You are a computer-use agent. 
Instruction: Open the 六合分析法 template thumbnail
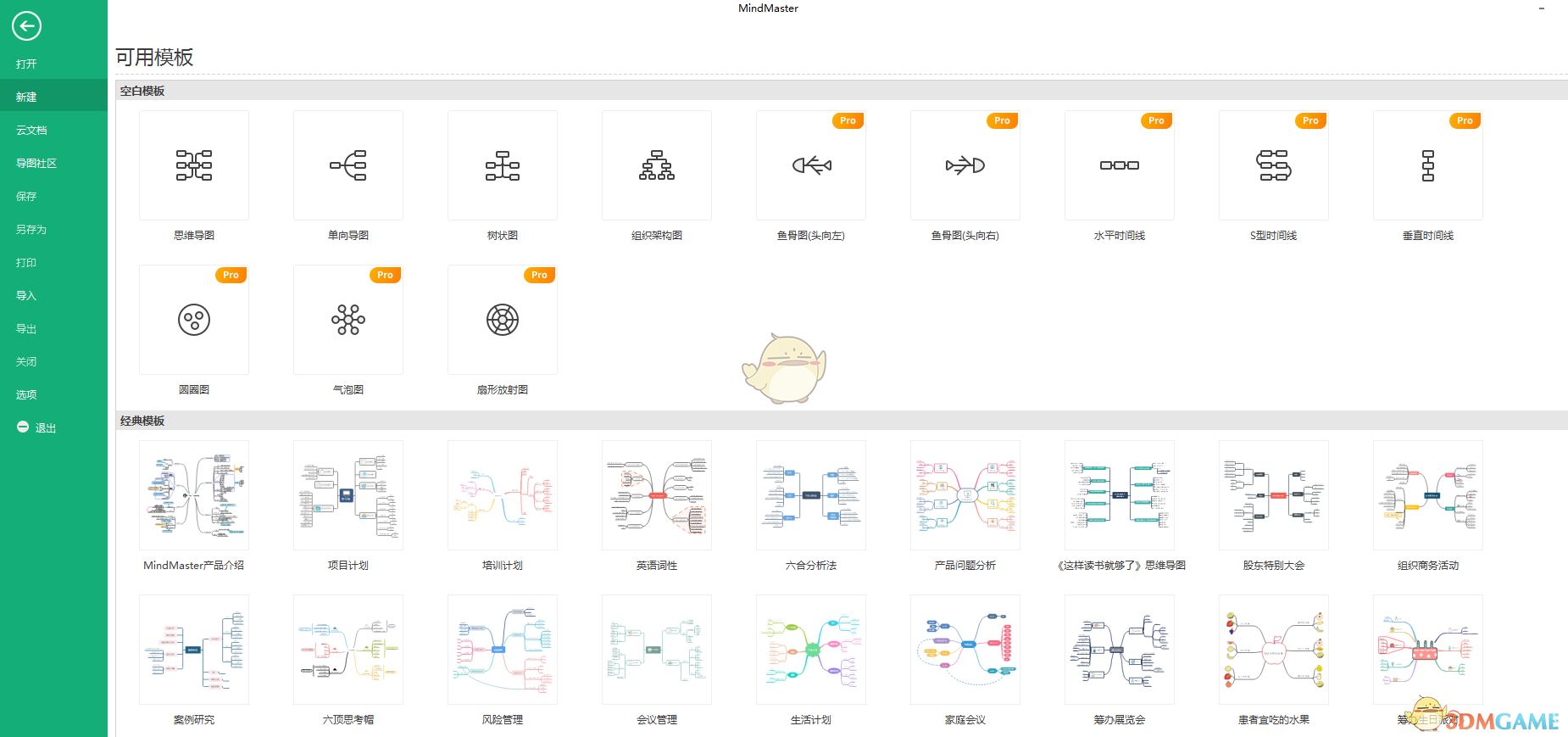click(811, 495)
